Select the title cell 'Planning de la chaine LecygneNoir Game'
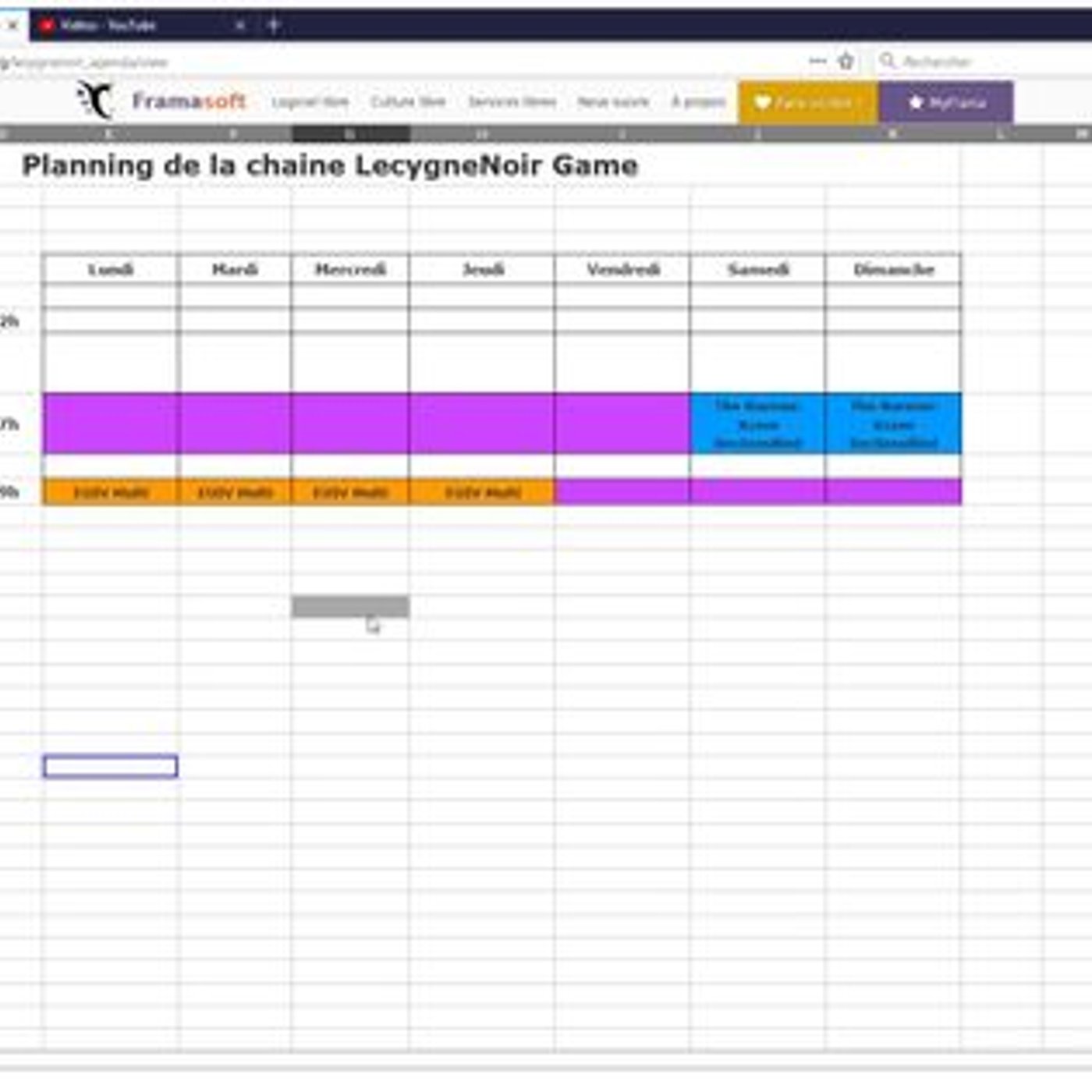 330,165
